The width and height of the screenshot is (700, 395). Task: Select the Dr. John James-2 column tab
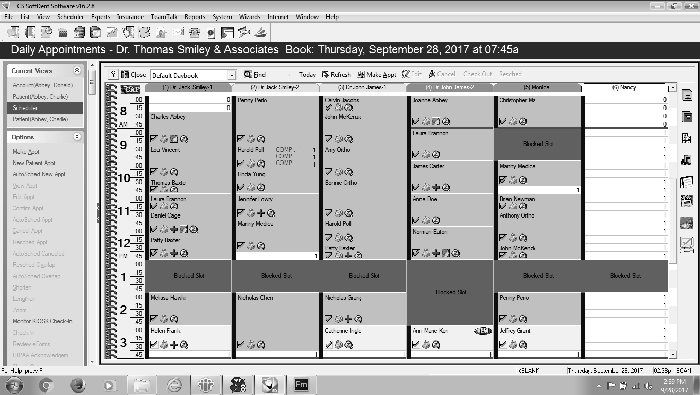point(450,87)
